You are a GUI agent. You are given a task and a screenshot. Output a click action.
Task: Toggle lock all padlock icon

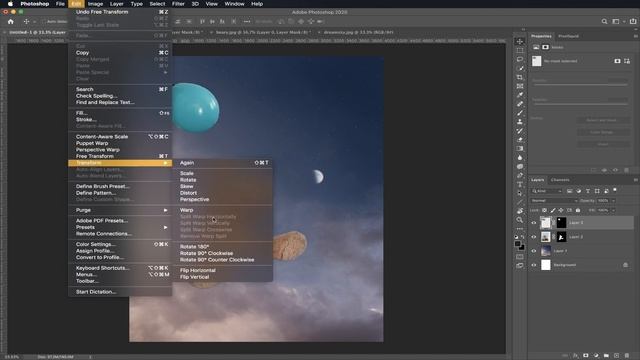578,210
